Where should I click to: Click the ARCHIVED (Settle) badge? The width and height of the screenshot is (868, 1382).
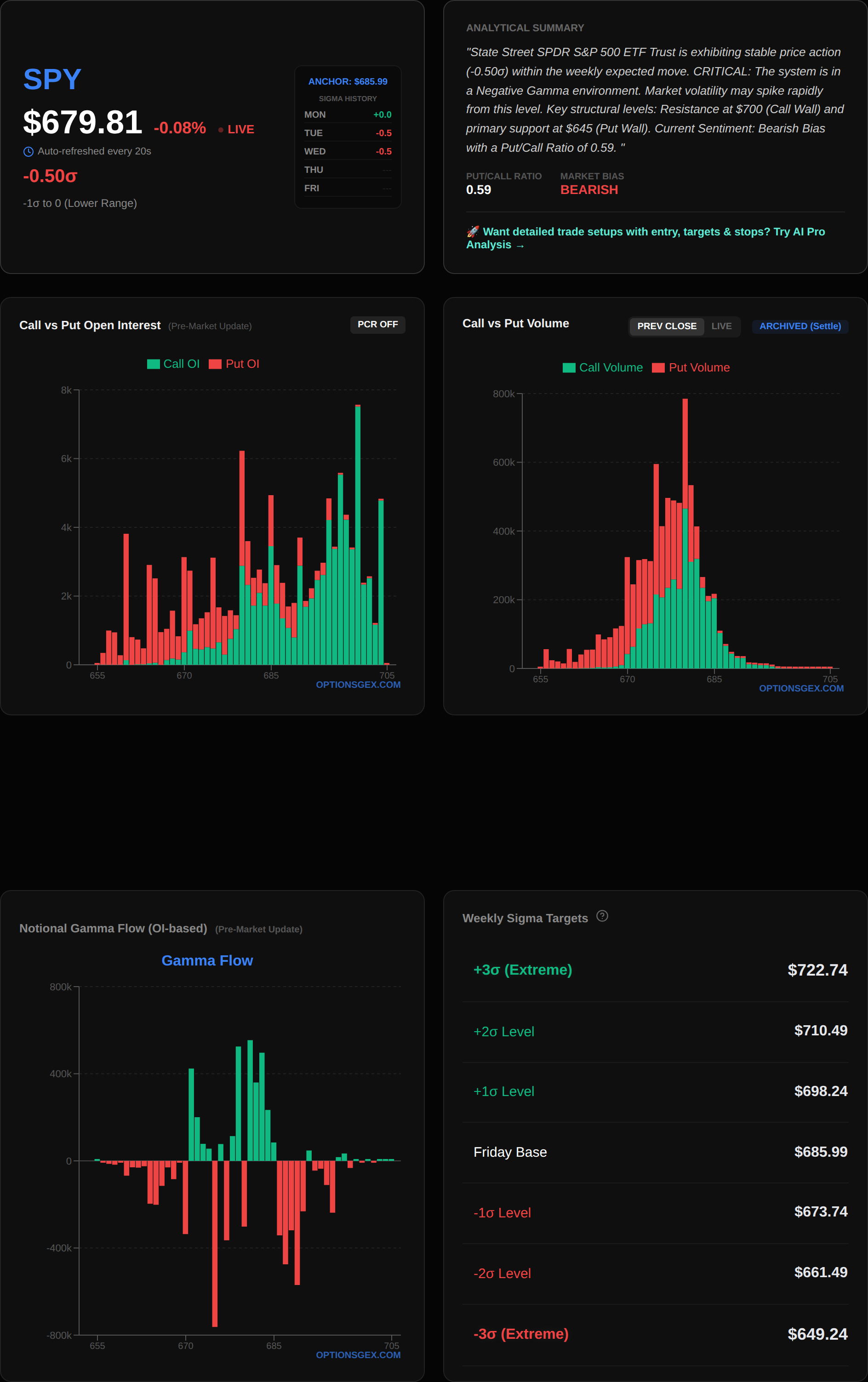pos(799,326)
